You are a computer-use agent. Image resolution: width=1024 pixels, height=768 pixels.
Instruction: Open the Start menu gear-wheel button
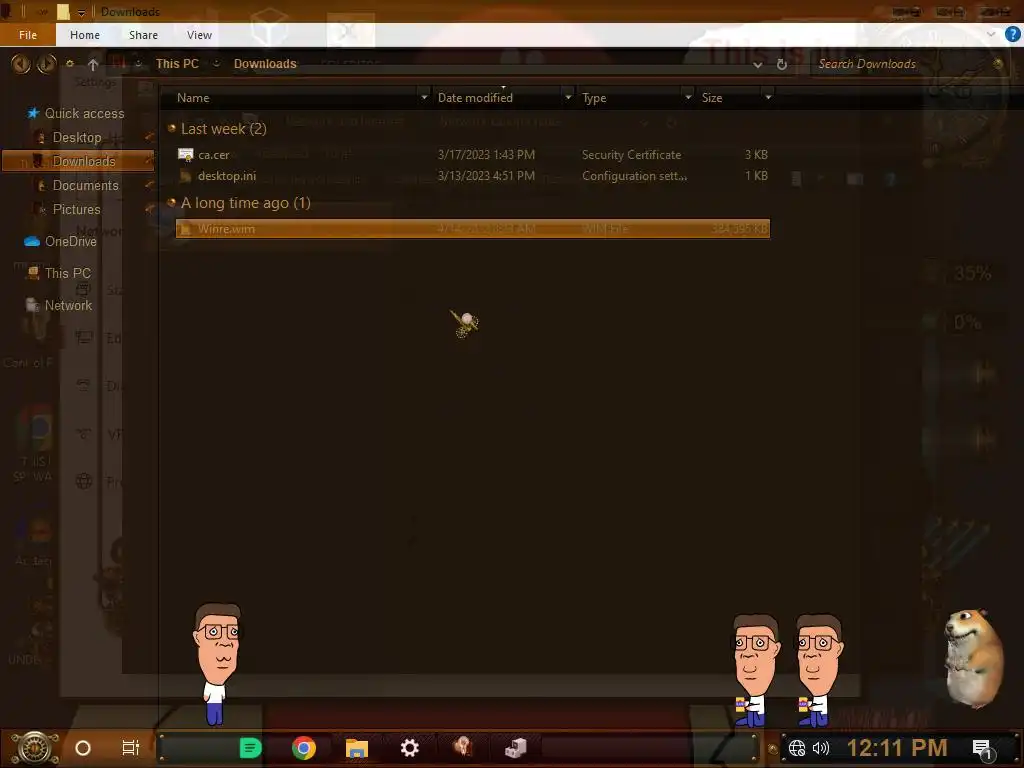pyautogui.click(x=35, y=748)
